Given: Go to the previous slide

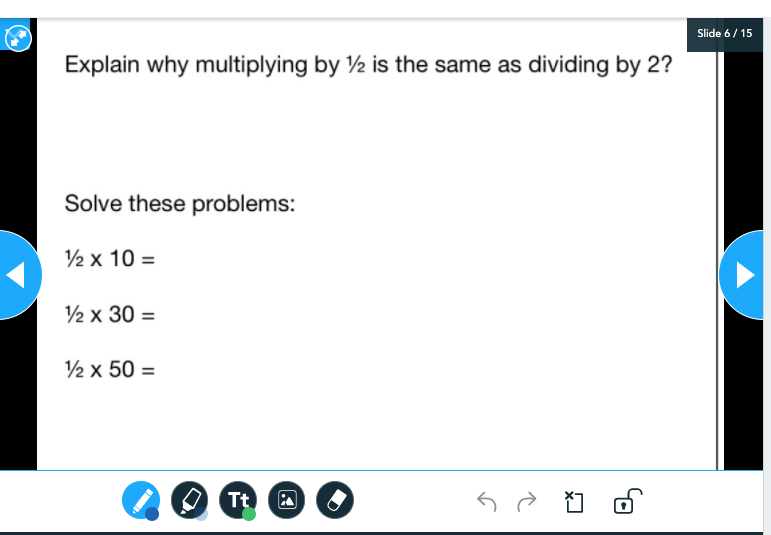Looking at the screenshot, I should (17, 275).
